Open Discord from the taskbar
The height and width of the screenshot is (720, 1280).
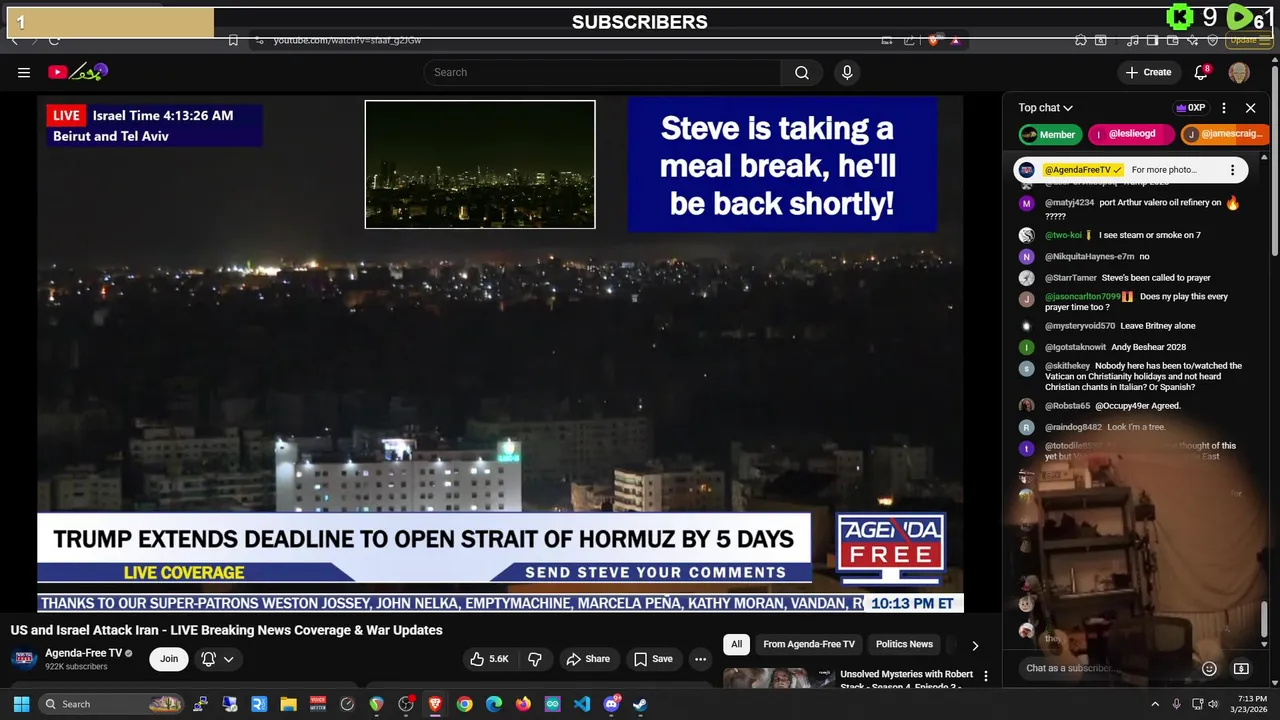click(x=611, y=704)
